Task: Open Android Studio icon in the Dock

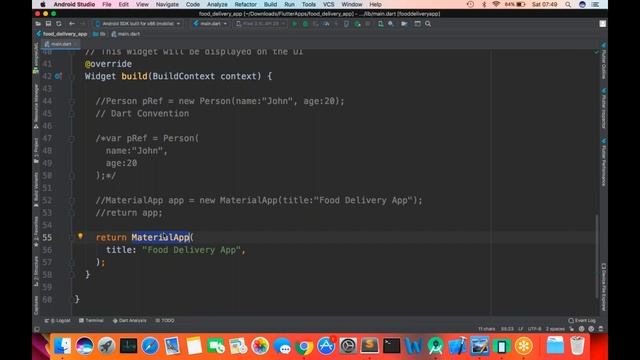Action: (x=436, y=346)
